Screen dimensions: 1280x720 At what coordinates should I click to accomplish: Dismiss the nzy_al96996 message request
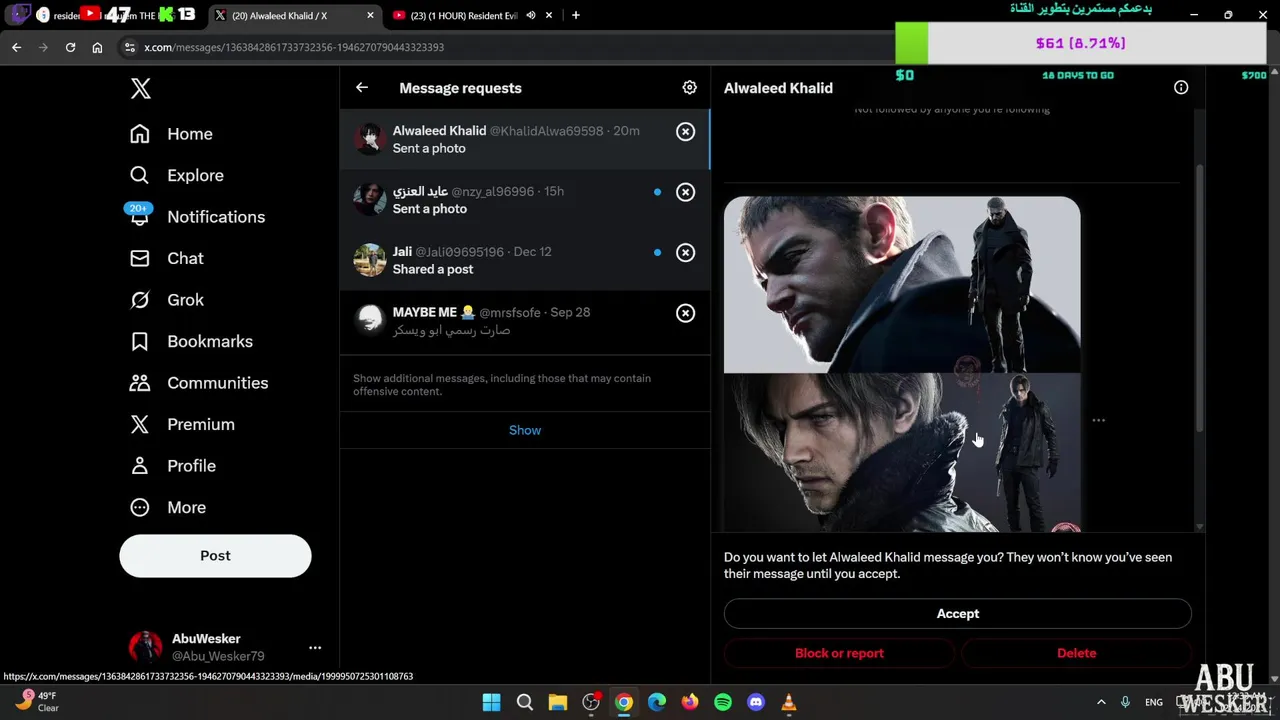[685, 192]
